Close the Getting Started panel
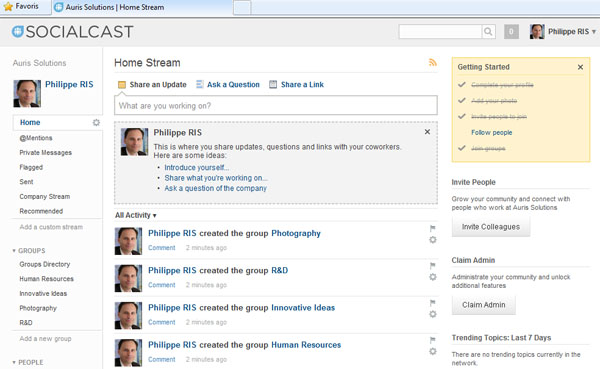Viewport: 600px width, 369px height. (580, 67)
